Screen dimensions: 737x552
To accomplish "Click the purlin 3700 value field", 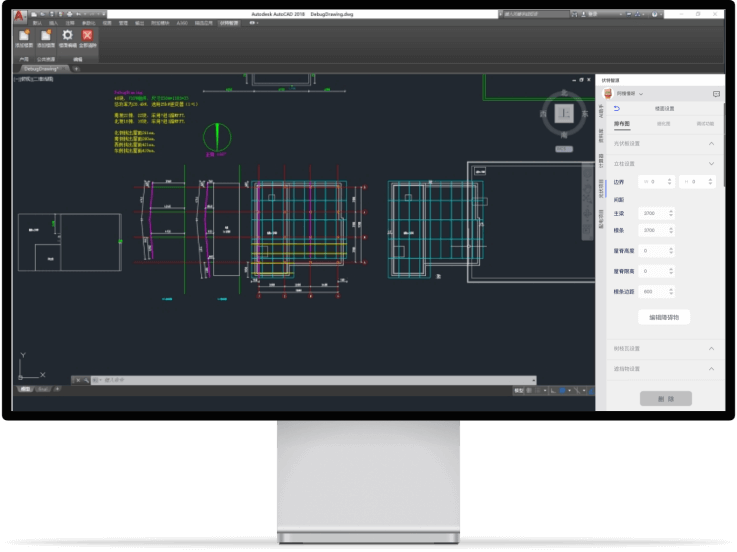I will click(x=650, y=230).
